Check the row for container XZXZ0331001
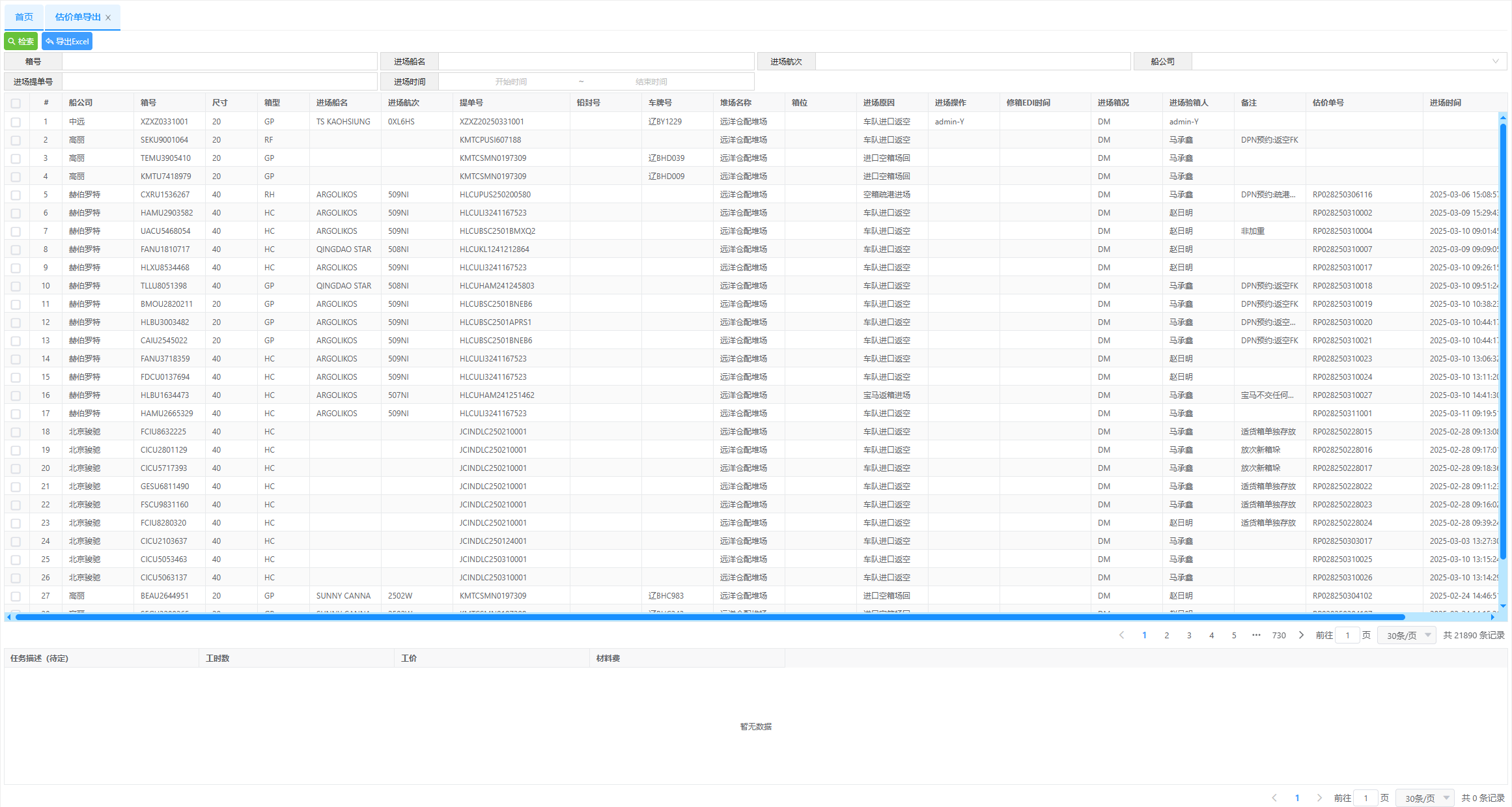The image size is (1512, 807). point(16,122)
